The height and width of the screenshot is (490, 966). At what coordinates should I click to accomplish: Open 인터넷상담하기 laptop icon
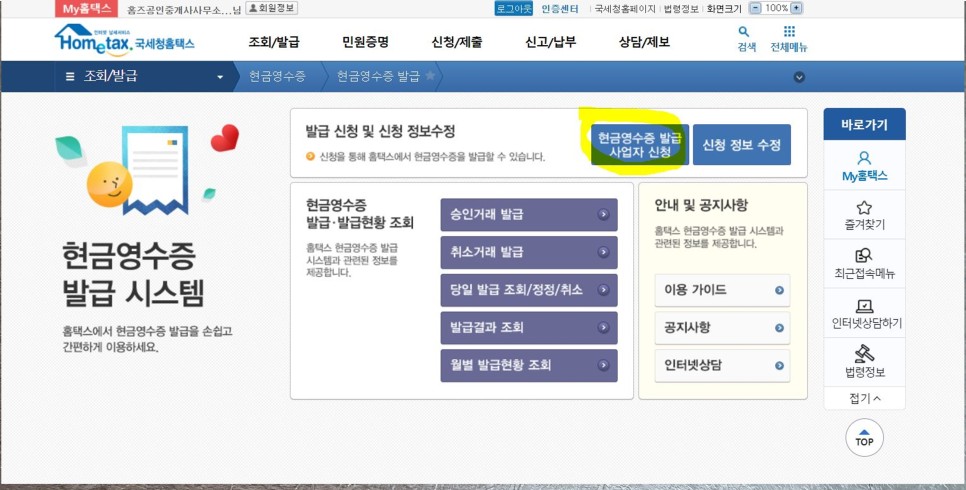pos(864,306)
